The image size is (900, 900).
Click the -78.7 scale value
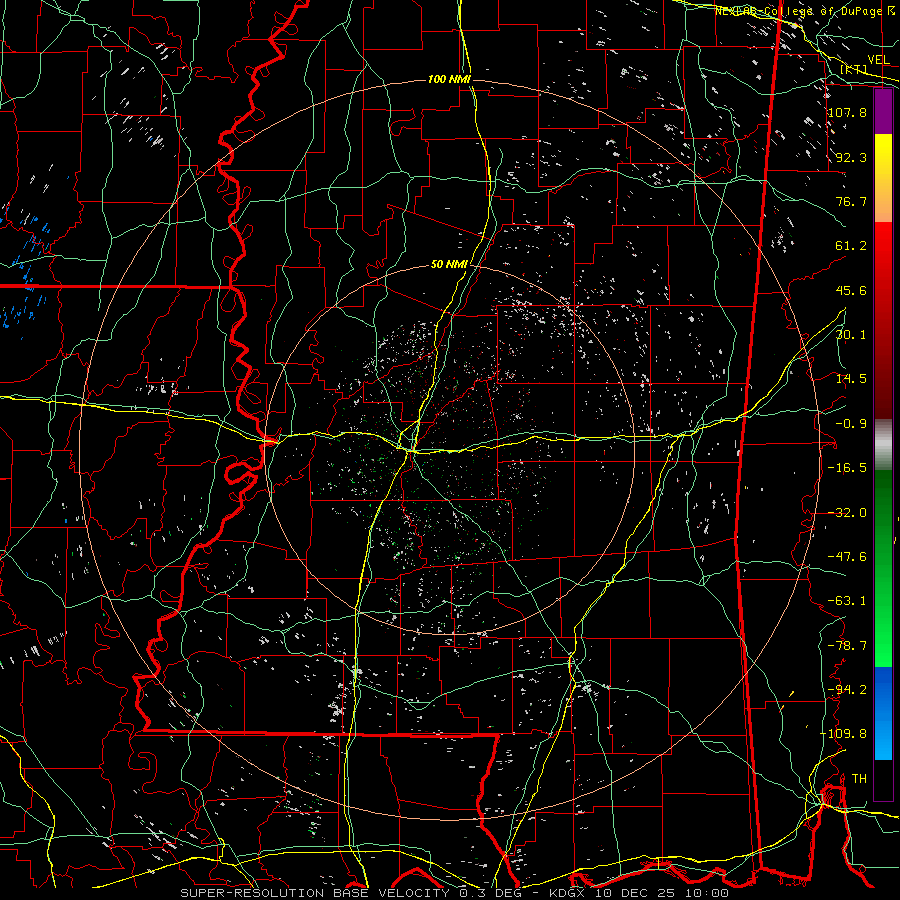click(848, 646)
